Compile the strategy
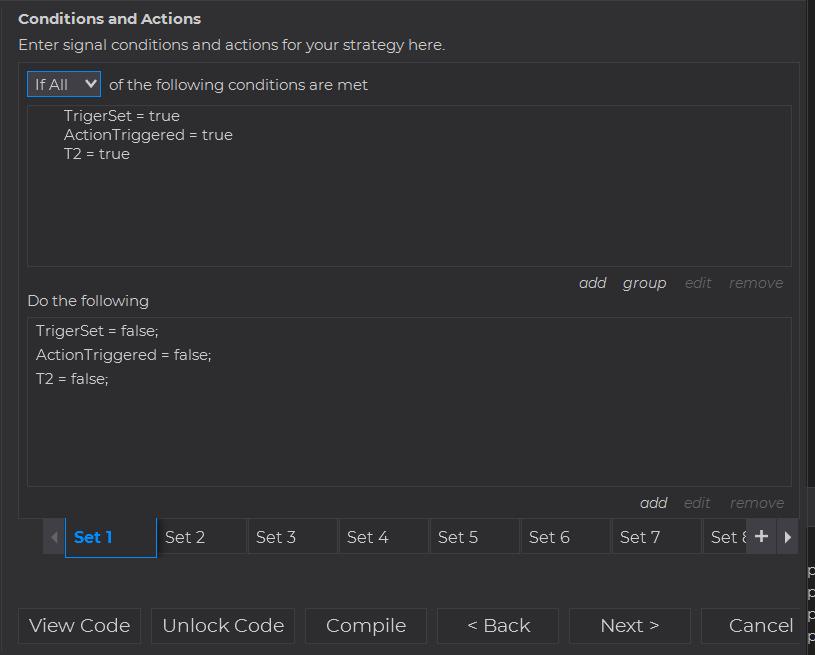The width and height of the screenshot is (815, 655). 366,626
